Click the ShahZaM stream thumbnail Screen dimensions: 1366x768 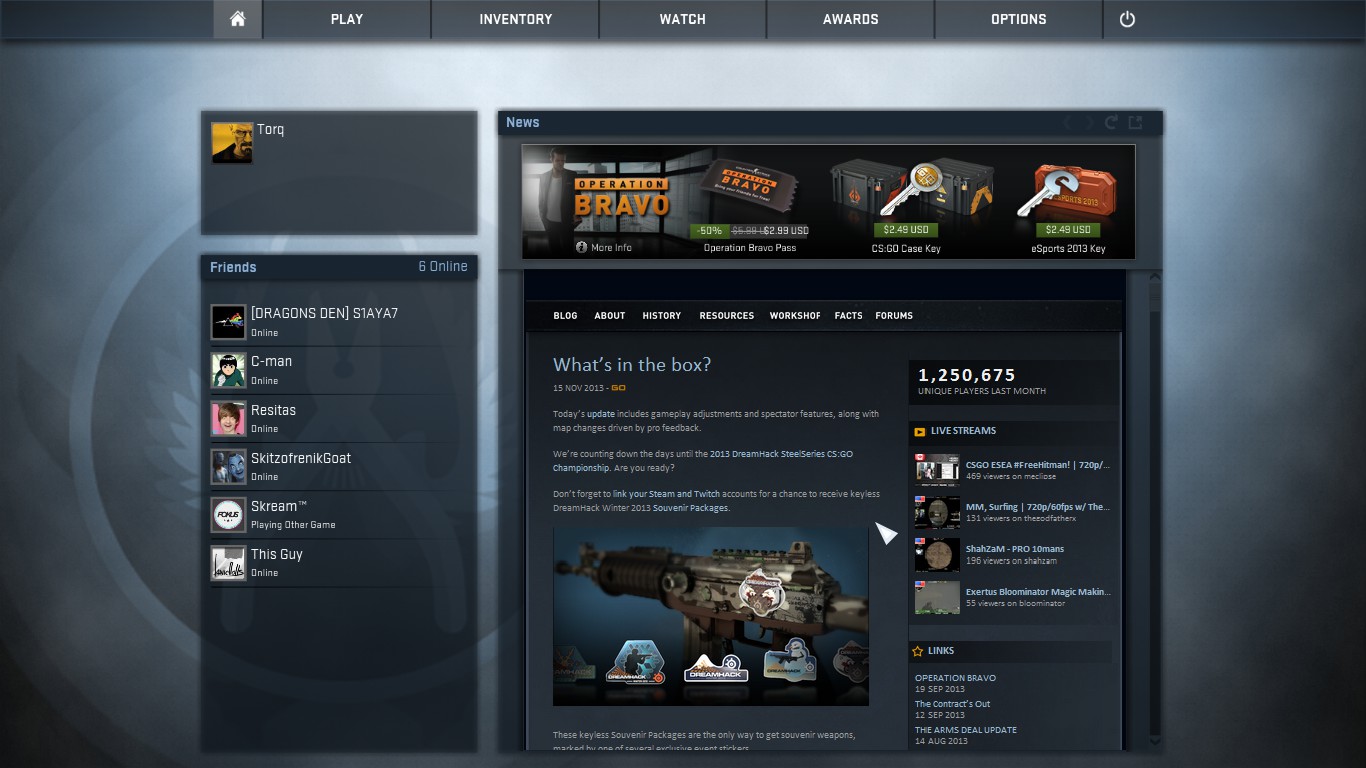coord(937,555)
